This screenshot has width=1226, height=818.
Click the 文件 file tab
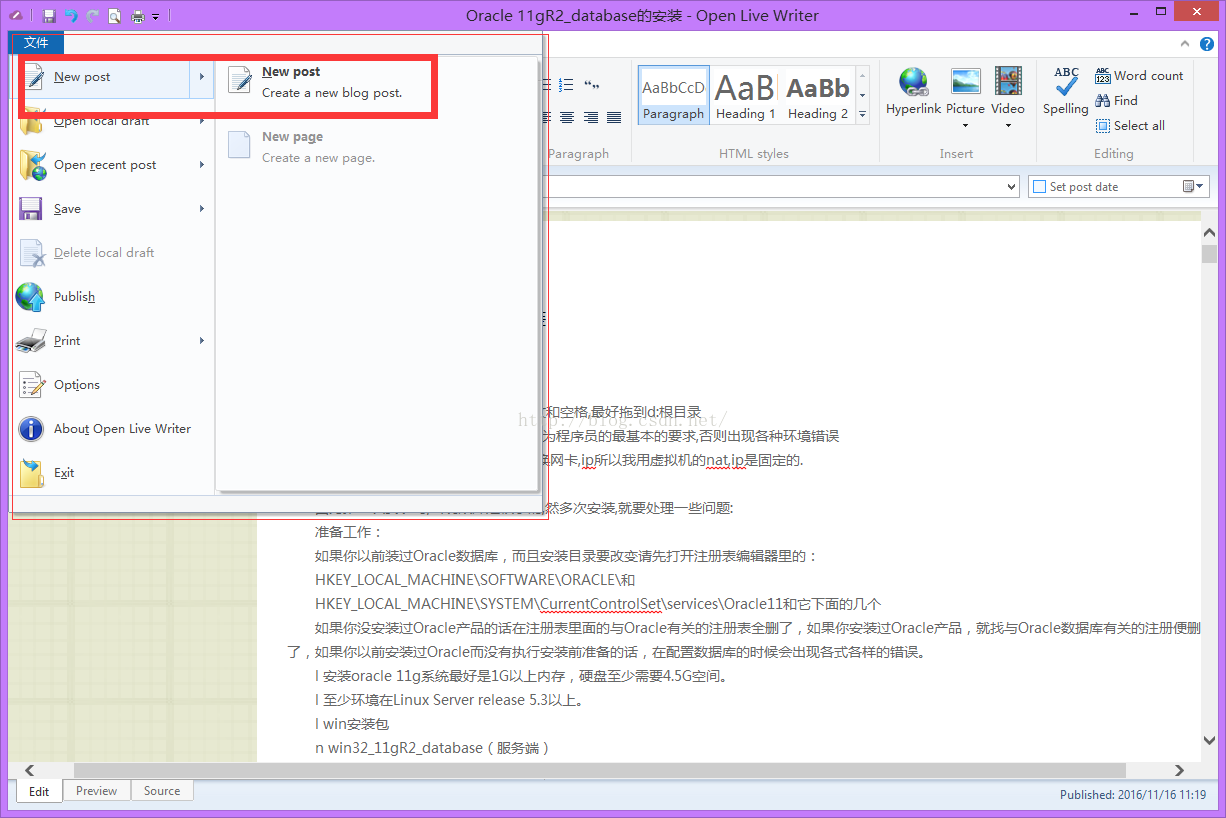pos(36,42)
